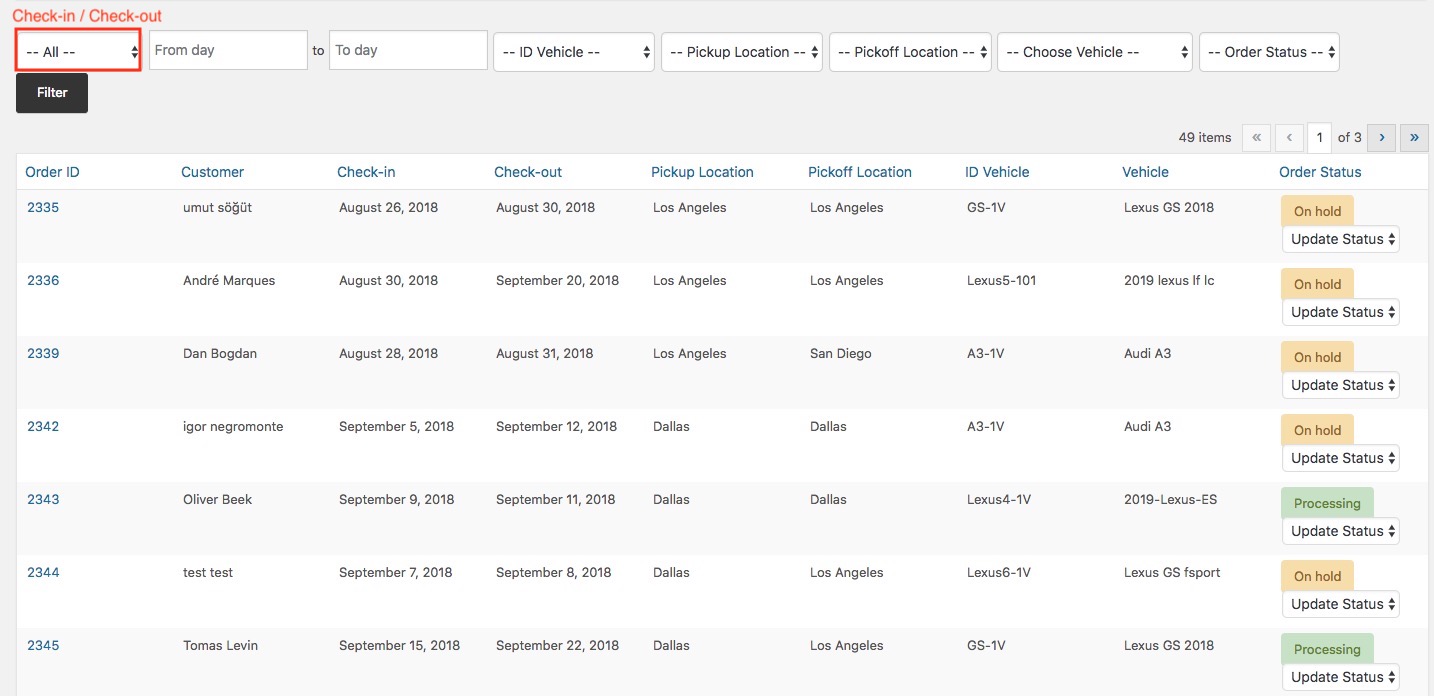
Task: Expand the Choose Vehicle dropdown
Action: [x=1094, y=52]
